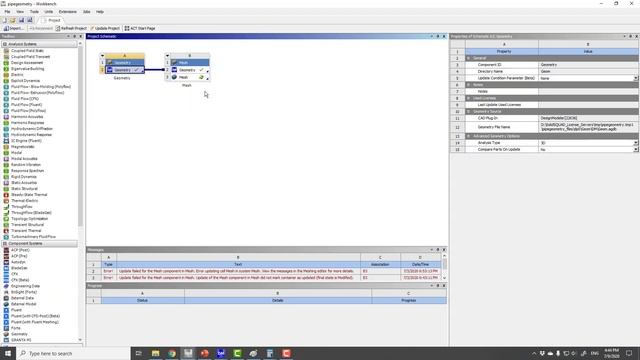640x360 pixels.
Task: Open the File menu
Action: pos(7,12)
